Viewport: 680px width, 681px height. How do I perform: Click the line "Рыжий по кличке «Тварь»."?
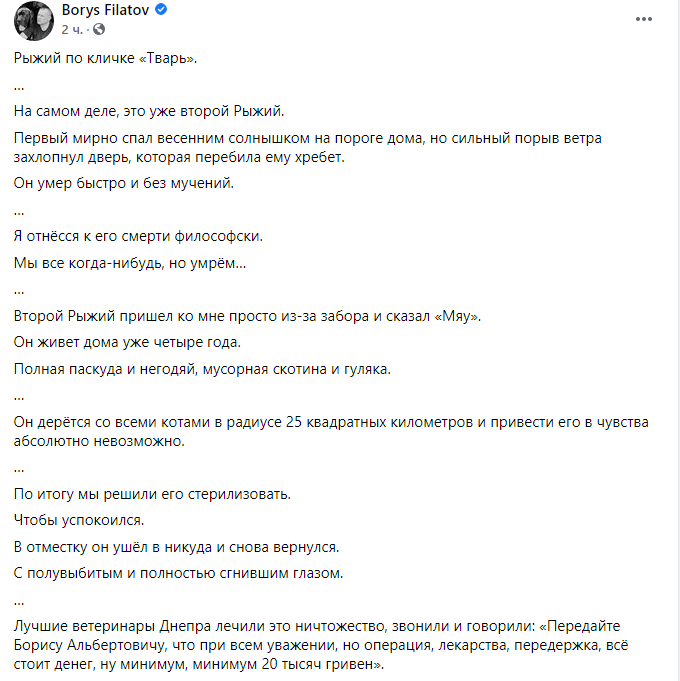point(107,59)
